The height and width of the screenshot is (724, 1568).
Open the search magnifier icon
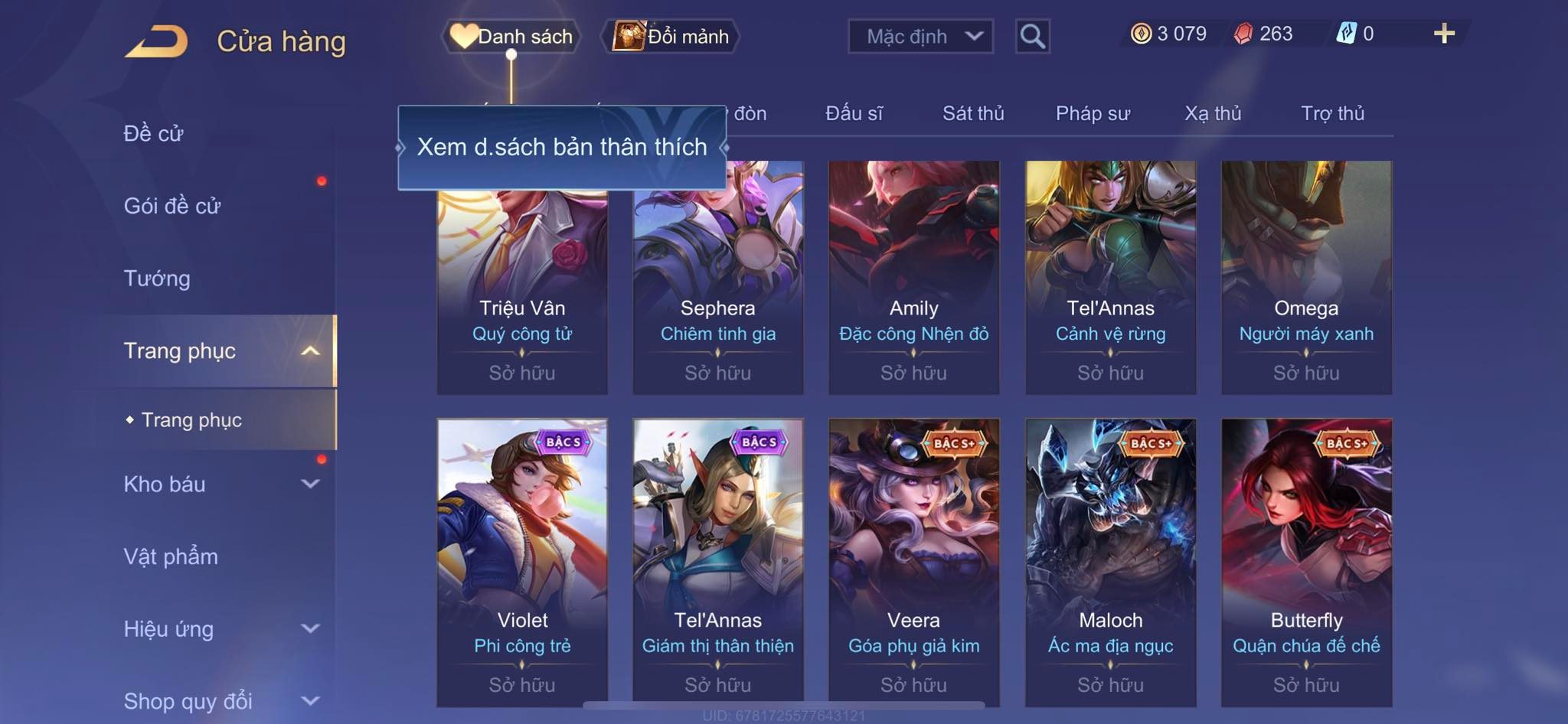tap(1032, 36)
